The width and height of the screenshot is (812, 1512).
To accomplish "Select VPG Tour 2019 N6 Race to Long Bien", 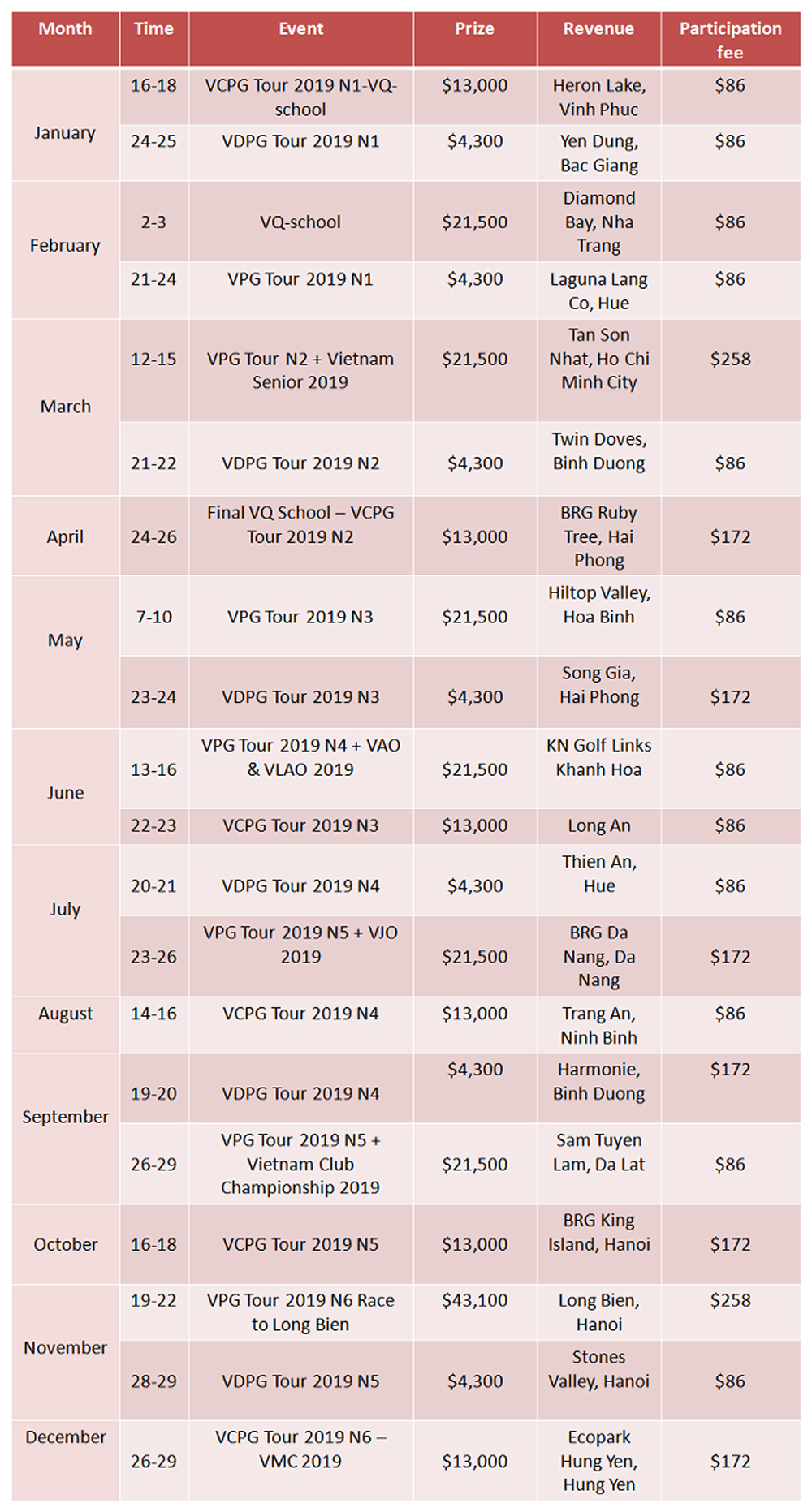I will (301, 1312).
